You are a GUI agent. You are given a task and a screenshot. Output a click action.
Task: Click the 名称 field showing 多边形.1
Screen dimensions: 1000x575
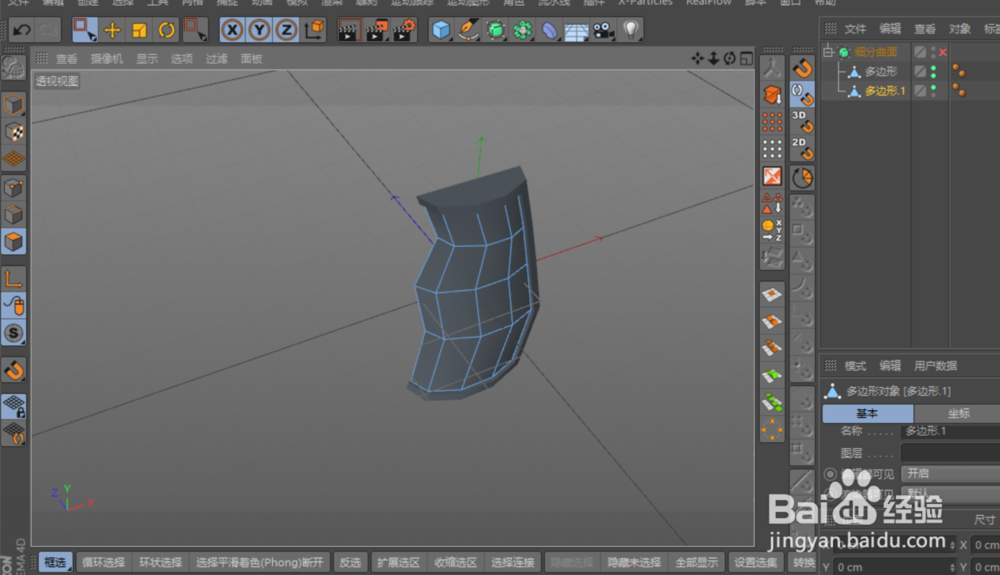coord(950,432)
